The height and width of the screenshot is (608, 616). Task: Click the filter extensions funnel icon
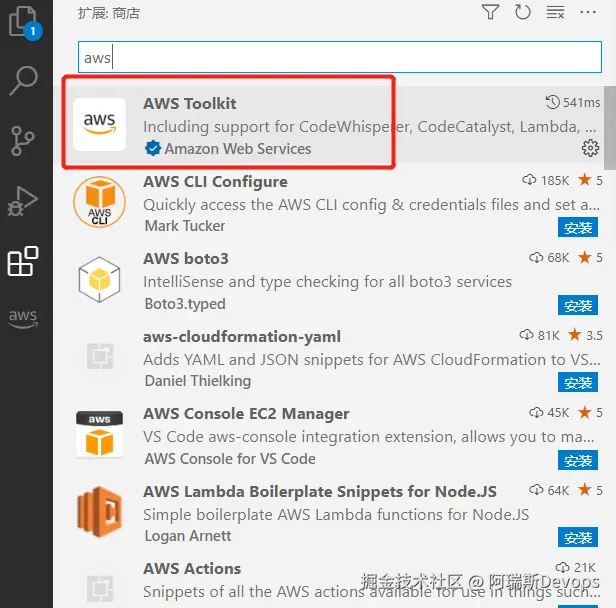(x=490, y=12)
